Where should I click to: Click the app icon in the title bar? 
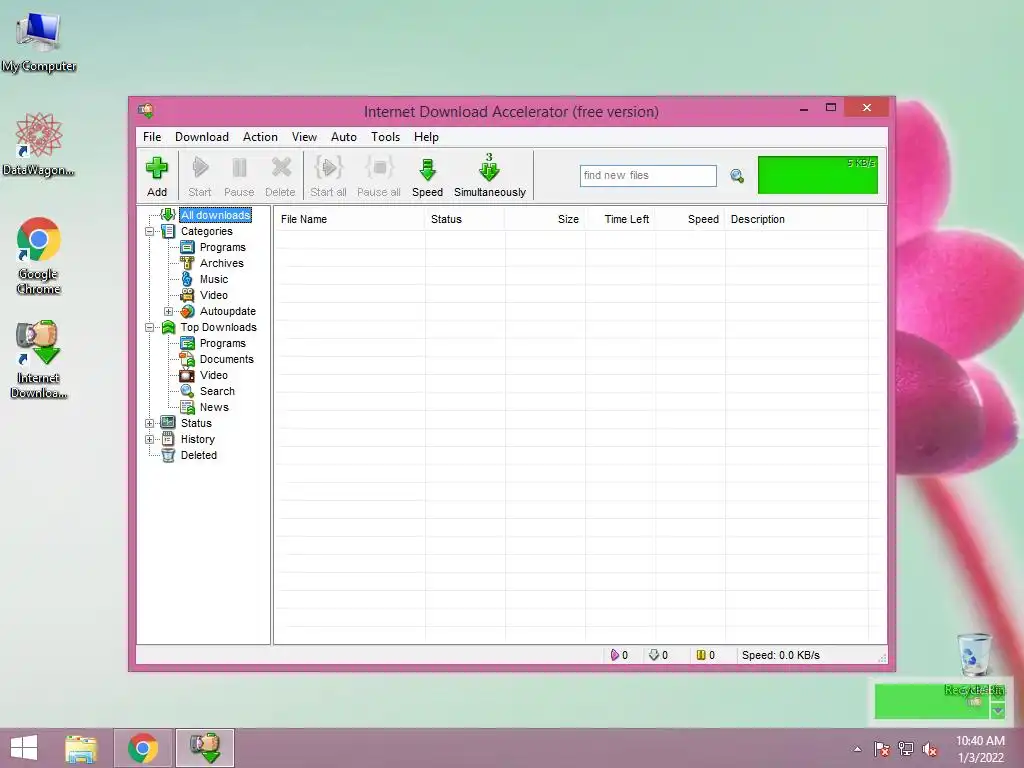pos(146,110)
